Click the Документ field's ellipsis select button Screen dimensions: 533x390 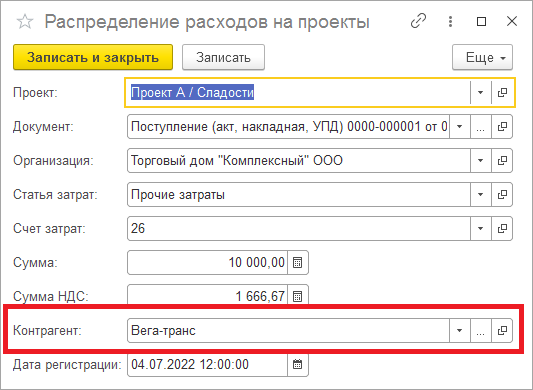481,127
